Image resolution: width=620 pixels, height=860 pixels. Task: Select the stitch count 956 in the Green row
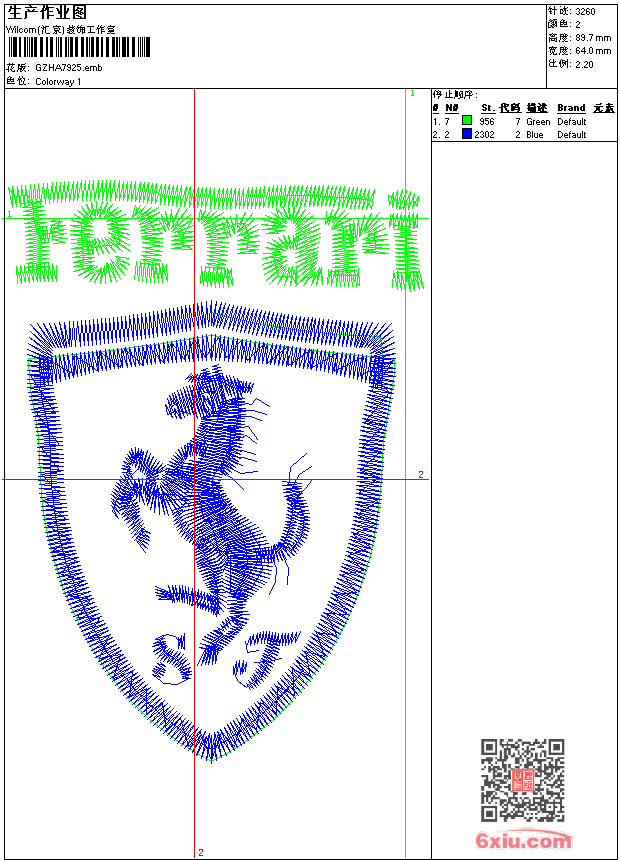pos(487,121)
